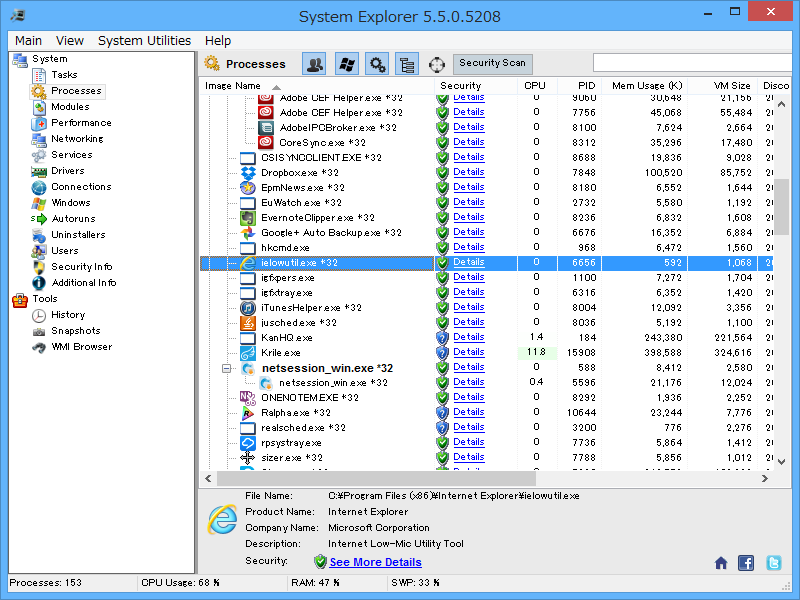This screenshot has width=800, height=600.
Task: Start a Security Scan
Action: pos(492,64)
